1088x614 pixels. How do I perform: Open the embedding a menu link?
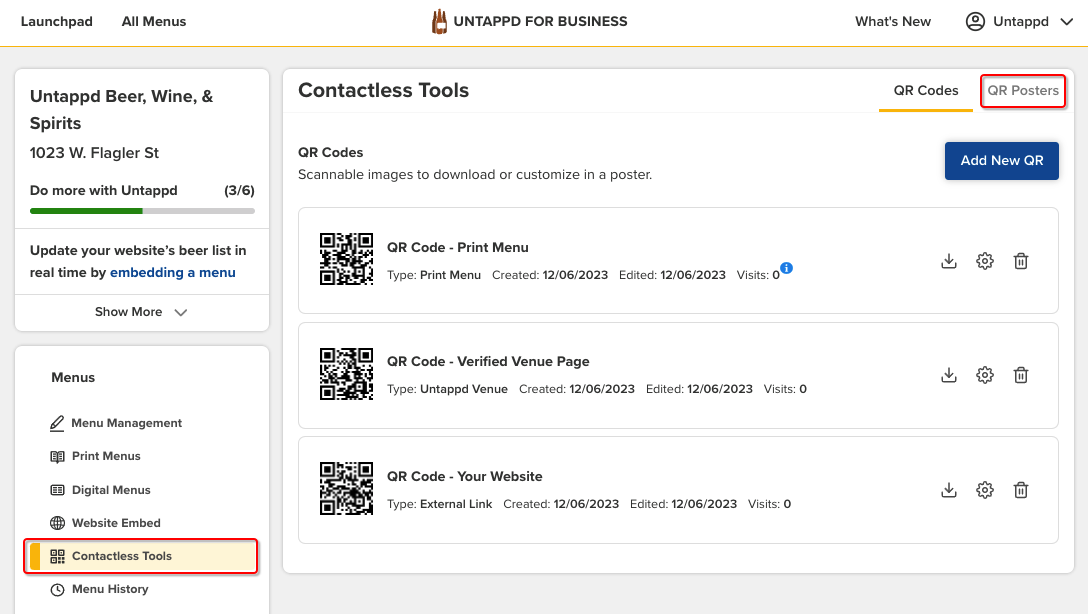click(x=172, y=271)
